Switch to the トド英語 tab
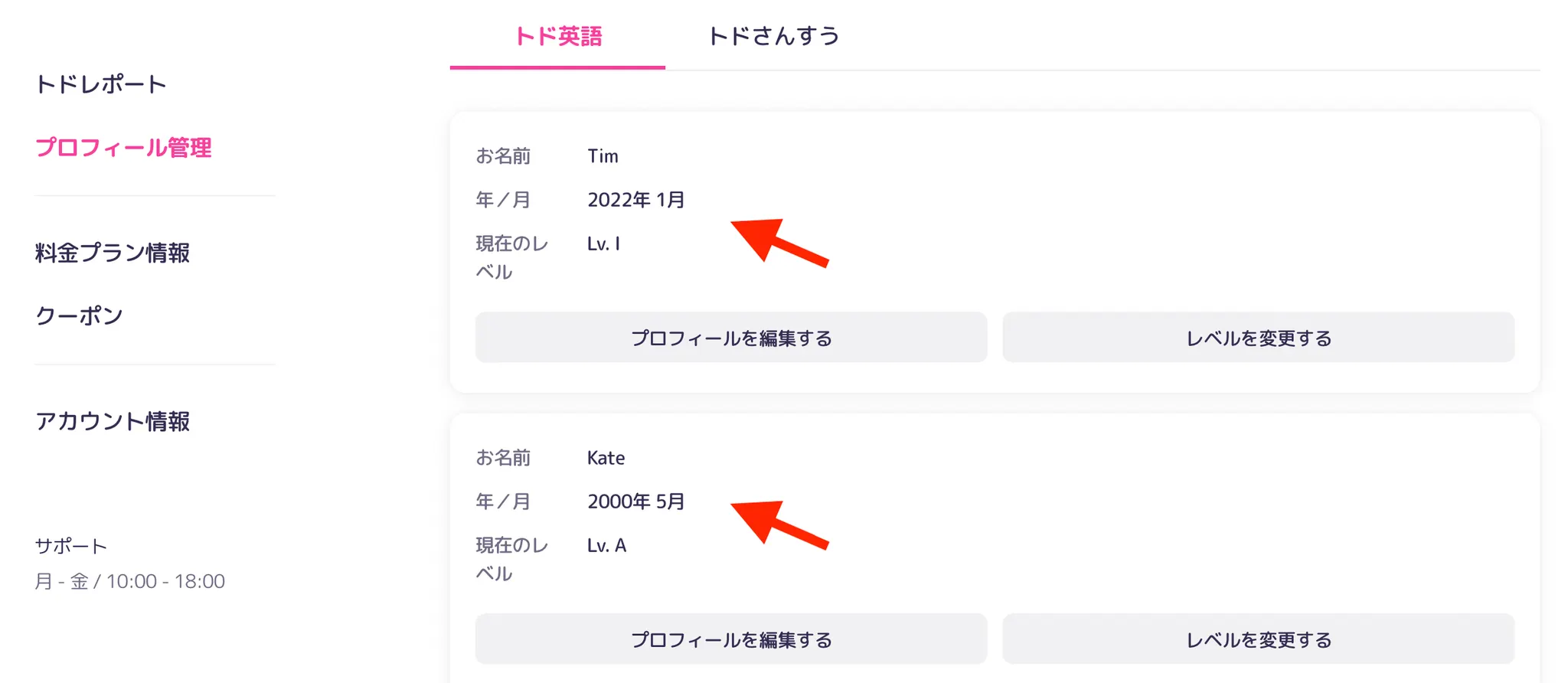Image resolution: width=1568 pixels, height=683 pixels. point(557,36)
